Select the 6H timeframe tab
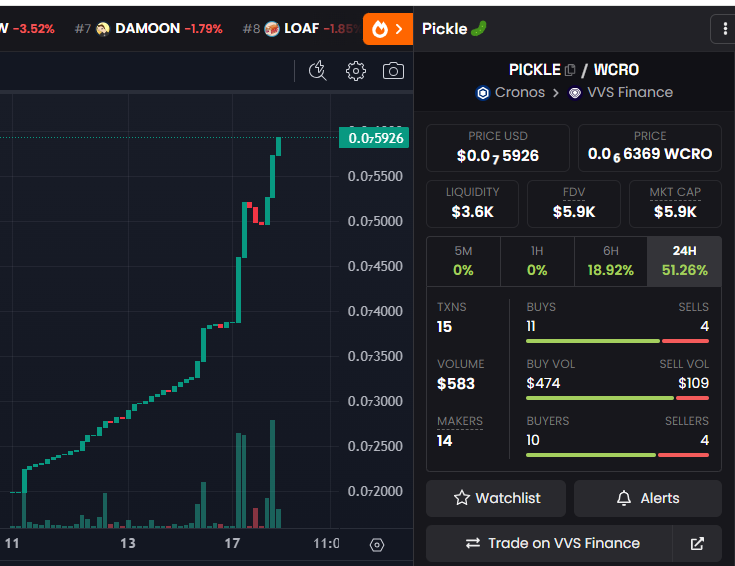 coord(611,261)
